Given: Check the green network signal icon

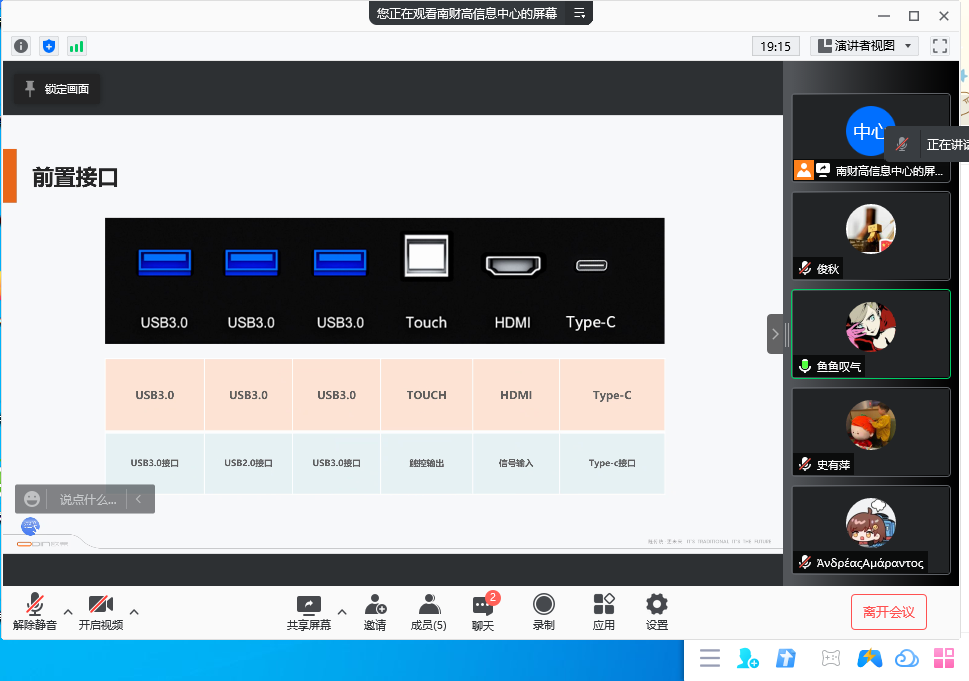Looking at the screenshot, I should click(77, 46).
